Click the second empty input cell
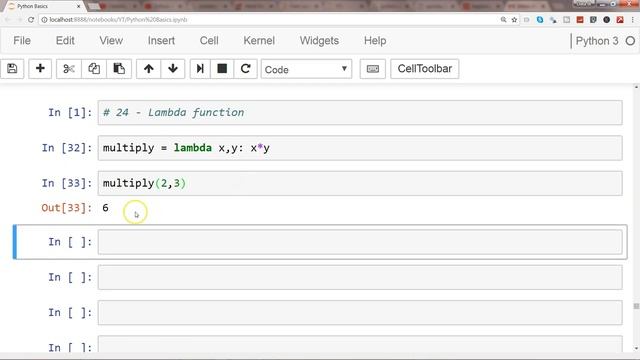This screenshot has width=640, height=360. click(x=360, y=277)
